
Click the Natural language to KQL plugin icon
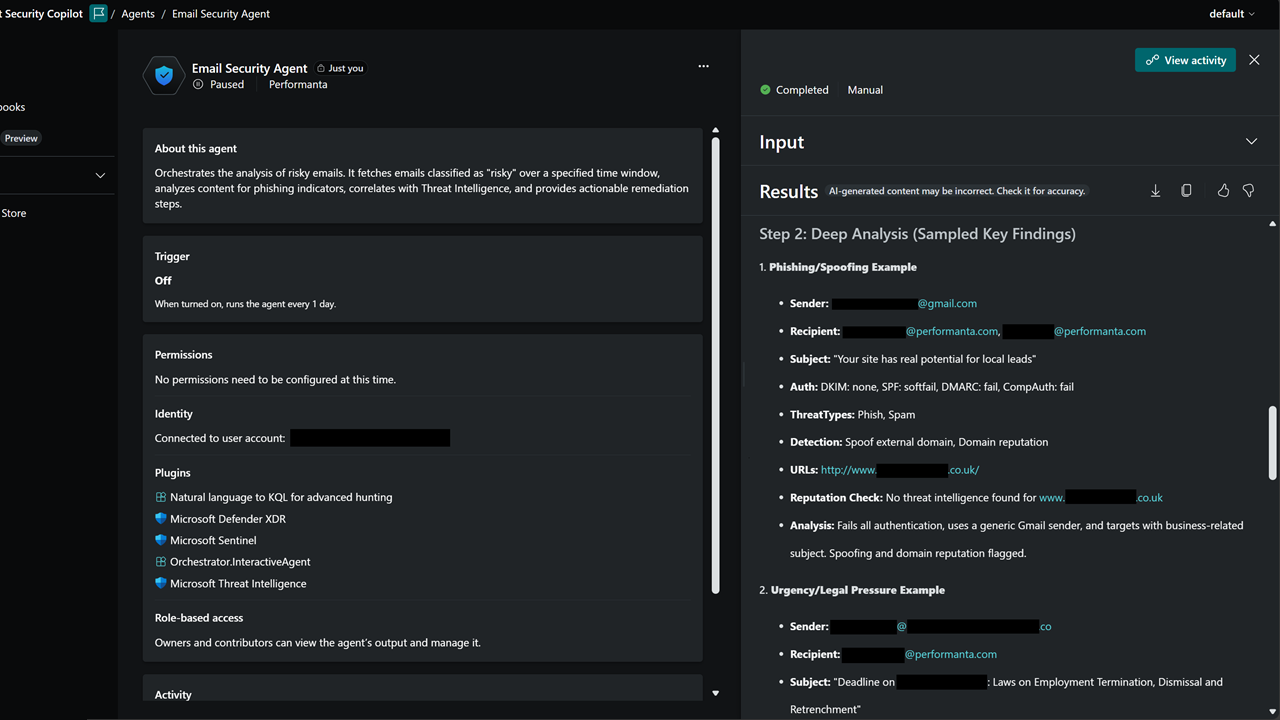pos(160,497)
